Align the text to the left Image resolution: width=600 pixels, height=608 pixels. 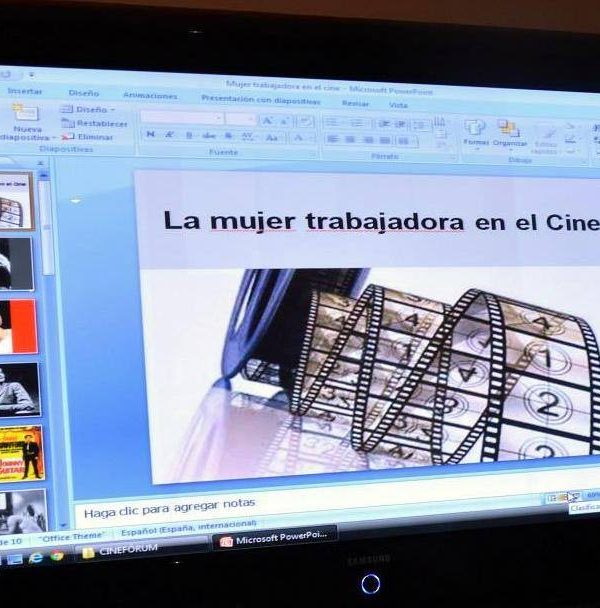coord(332,139)
